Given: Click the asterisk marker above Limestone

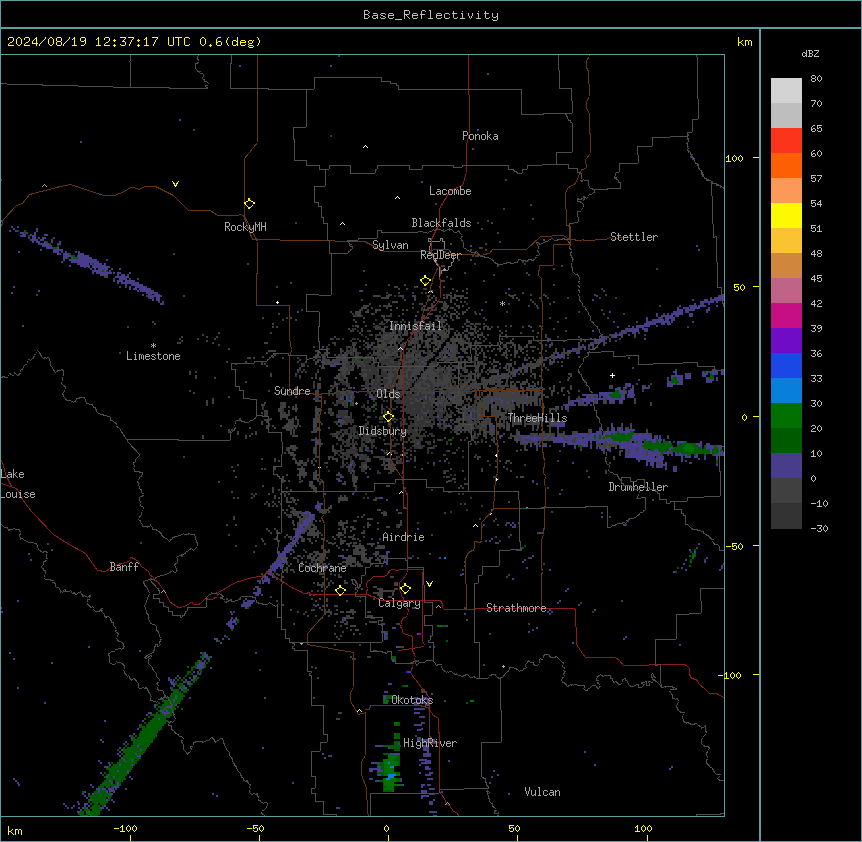Looking at the screenshot, I should 153,346.
